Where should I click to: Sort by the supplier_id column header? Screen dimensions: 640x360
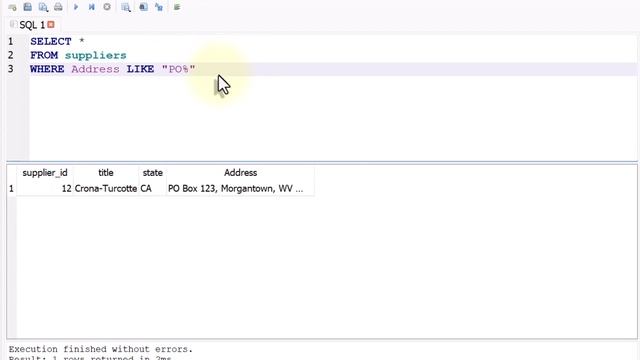pyautogui.click(x=45, y=173)
